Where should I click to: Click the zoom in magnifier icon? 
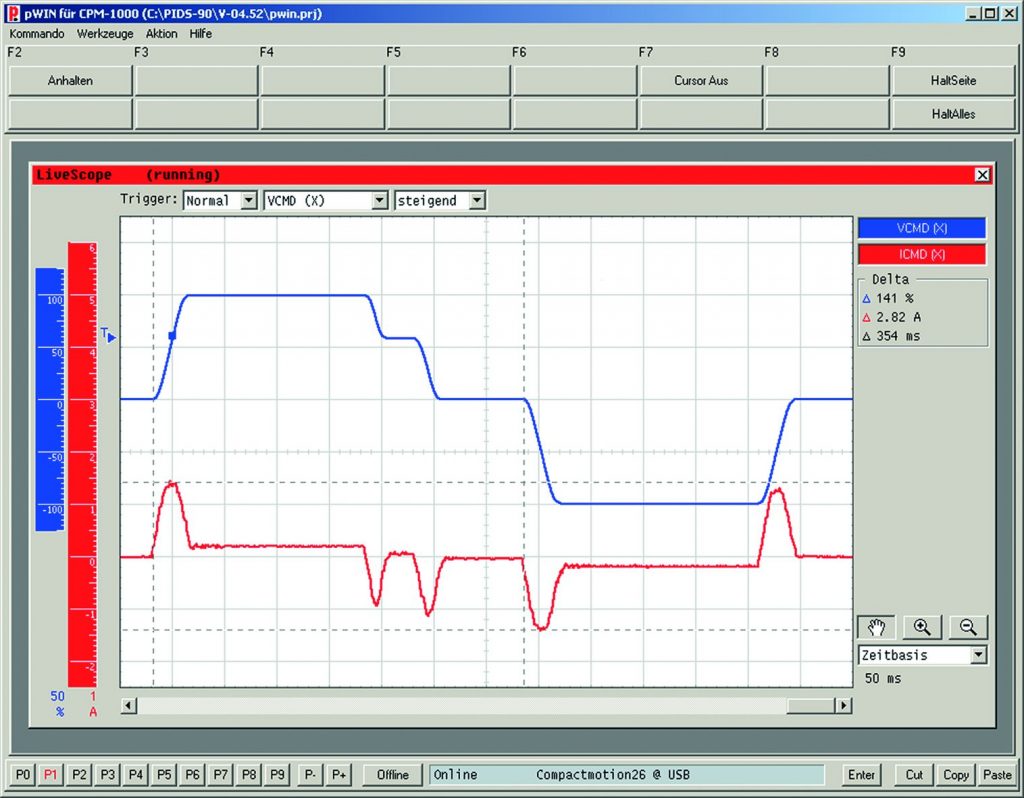(x=922, y=627)
